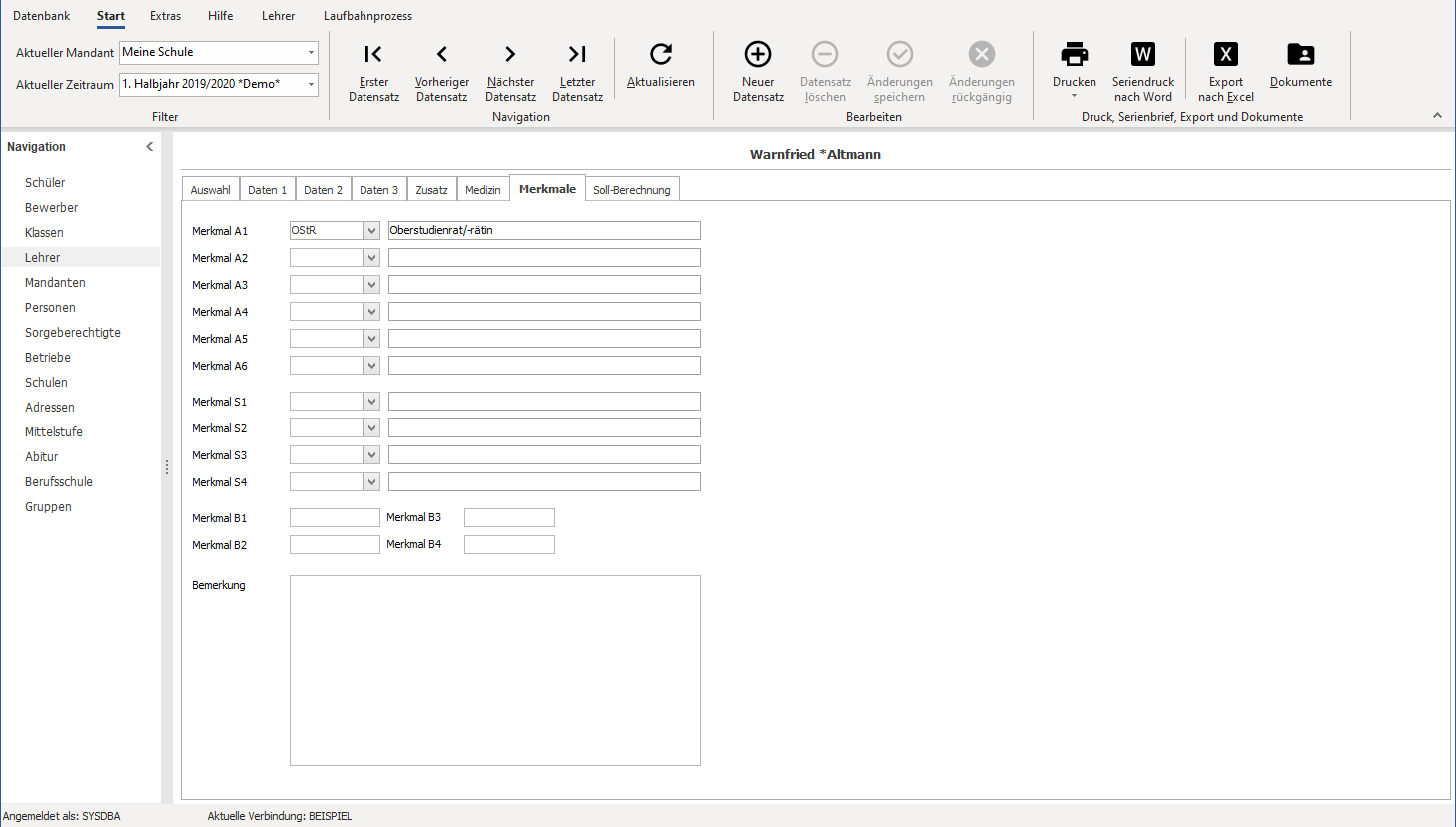Open the Merkmal A2 dropdown arrow
1456x827 pixels.
(371, 258)
